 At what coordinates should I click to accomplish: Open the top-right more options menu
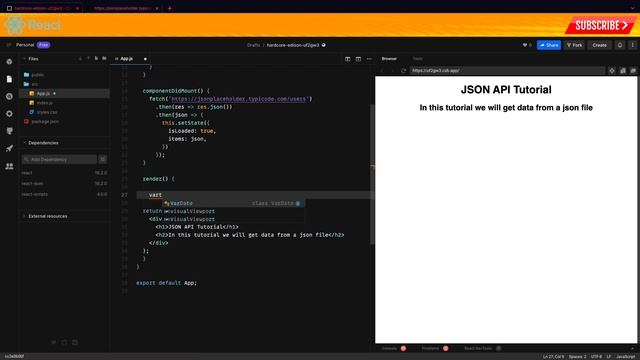click(x=633, y=45)
